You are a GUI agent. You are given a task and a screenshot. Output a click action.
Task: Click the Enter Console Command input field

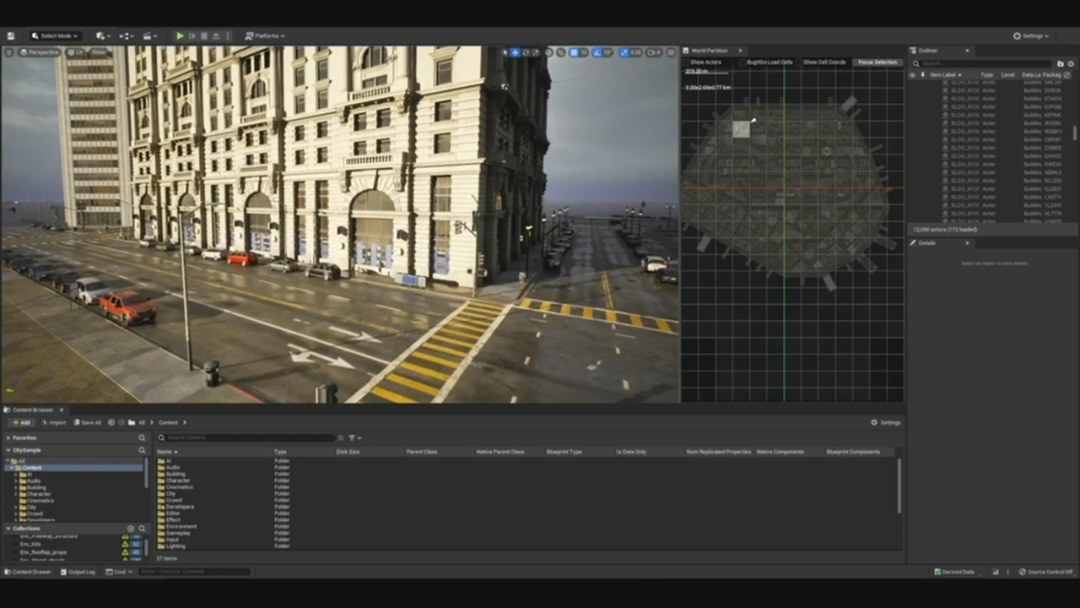pos(193,572)
